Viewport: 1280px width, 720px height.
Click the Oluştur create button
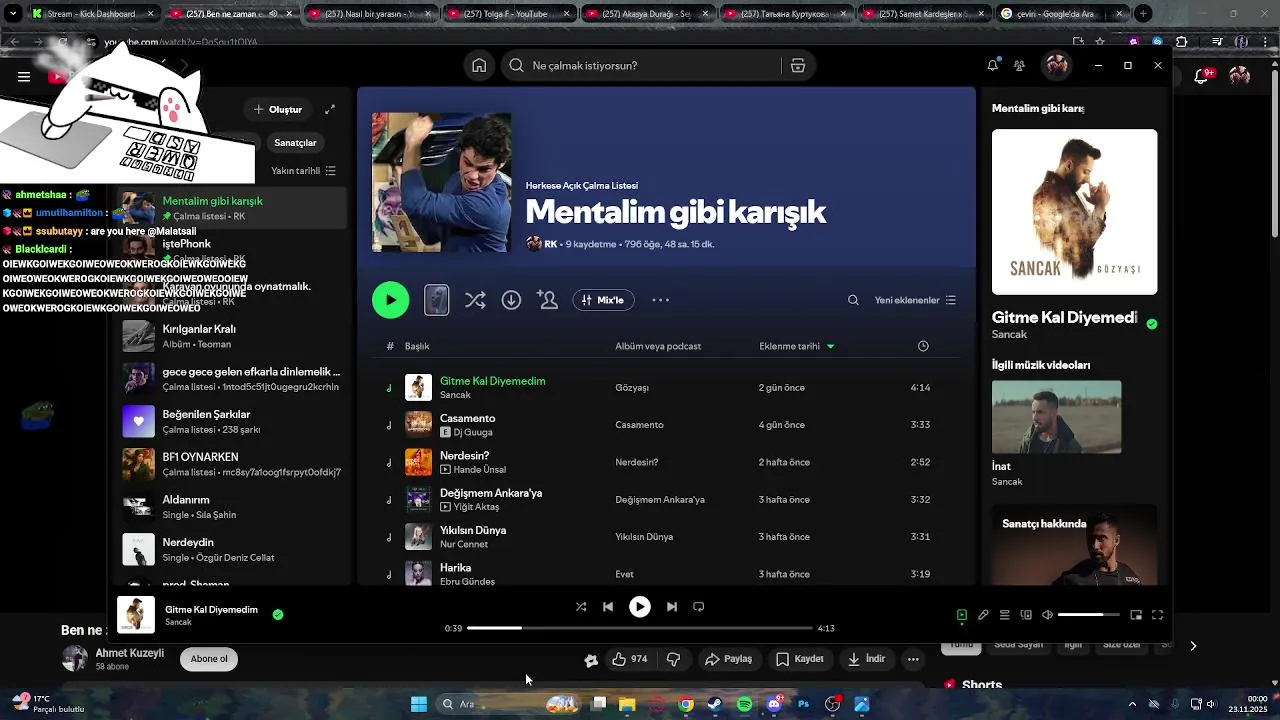click(x=277, y=109)
